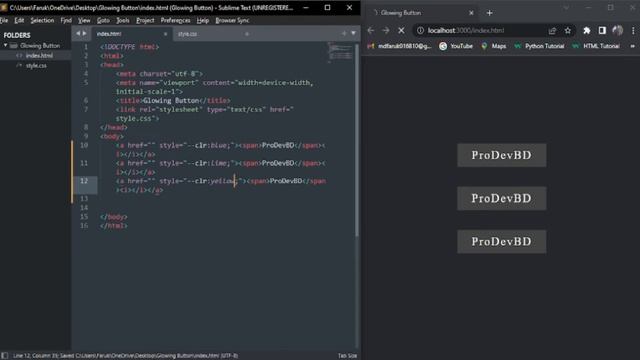Viewport: 640px width, 360px height.
Task: Open the Gmail bookmark
Action: pyautogui.click(x=399, y=46)
